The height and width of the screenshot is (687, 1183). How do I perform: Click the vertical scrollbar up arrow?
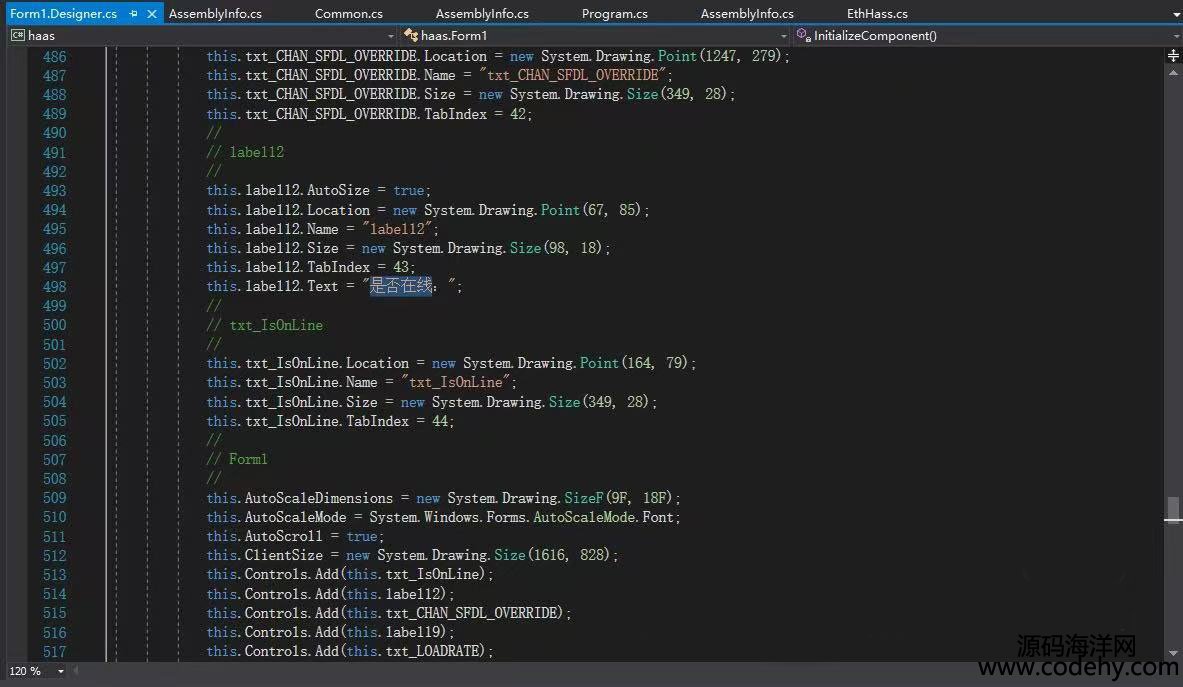coord(1173,72)
